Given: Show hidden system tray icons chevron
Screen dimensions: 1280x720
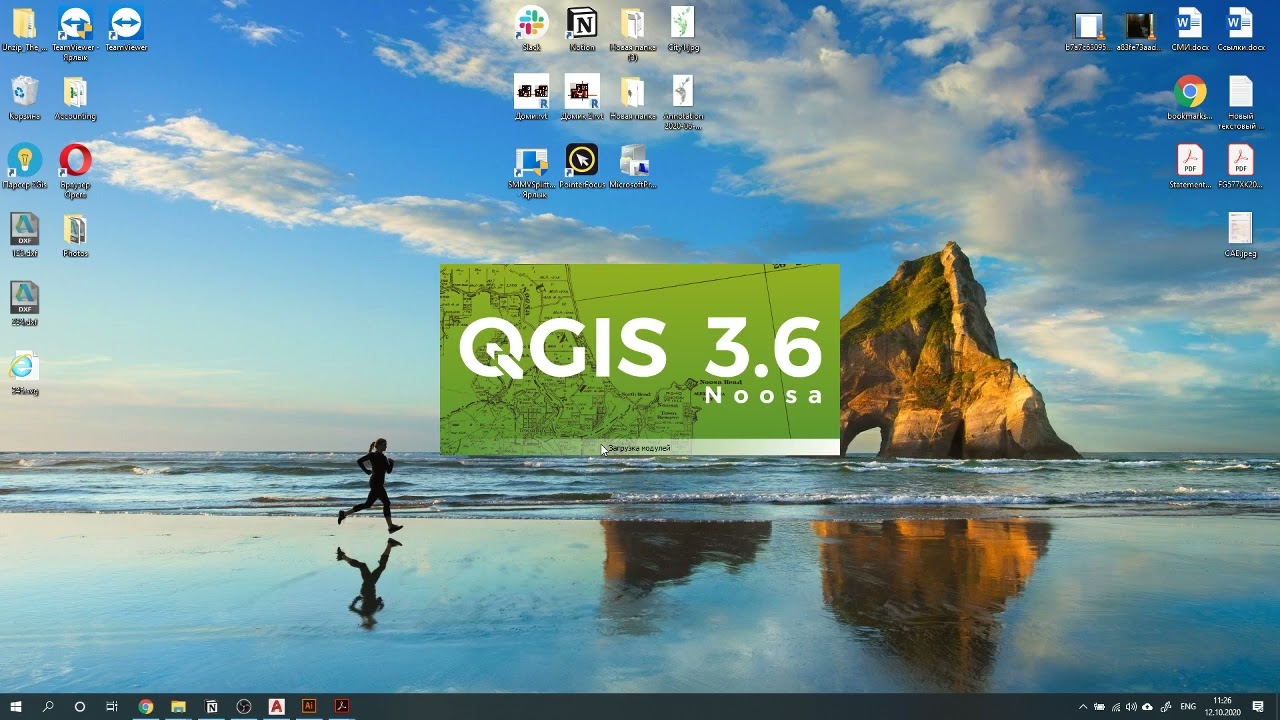Looking at the screenshot, I should click(x=1083, y=707).
